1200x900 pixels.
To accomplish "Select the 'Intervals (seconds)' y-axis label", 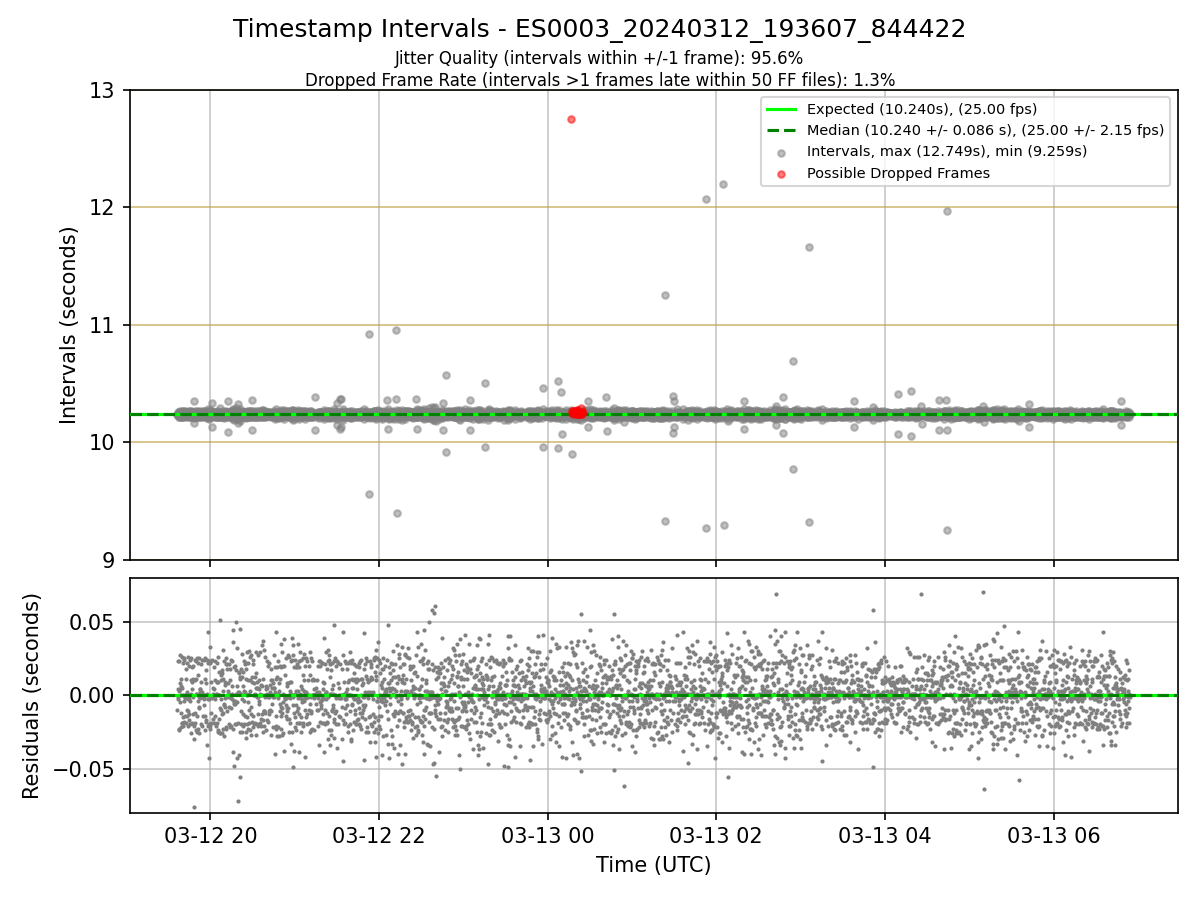I will [69, 325].
